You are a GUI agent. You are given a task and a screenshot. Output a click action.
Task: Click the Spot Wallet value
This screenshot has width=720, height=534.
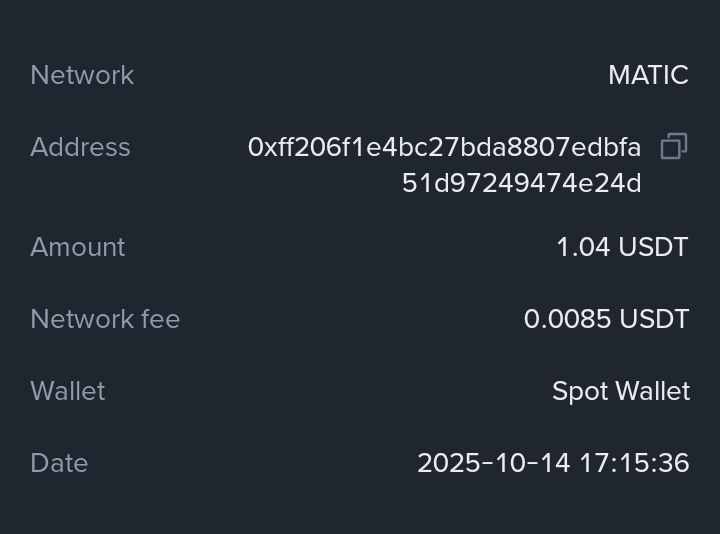coord(620,391)
